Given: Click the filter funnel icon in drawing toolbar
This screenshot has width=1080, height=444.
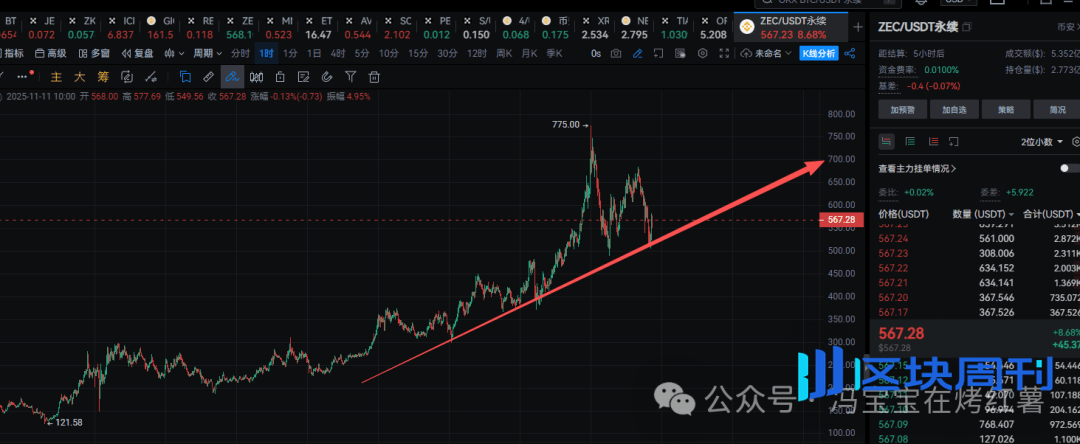Looking at the screenshot, I should 351,76.
